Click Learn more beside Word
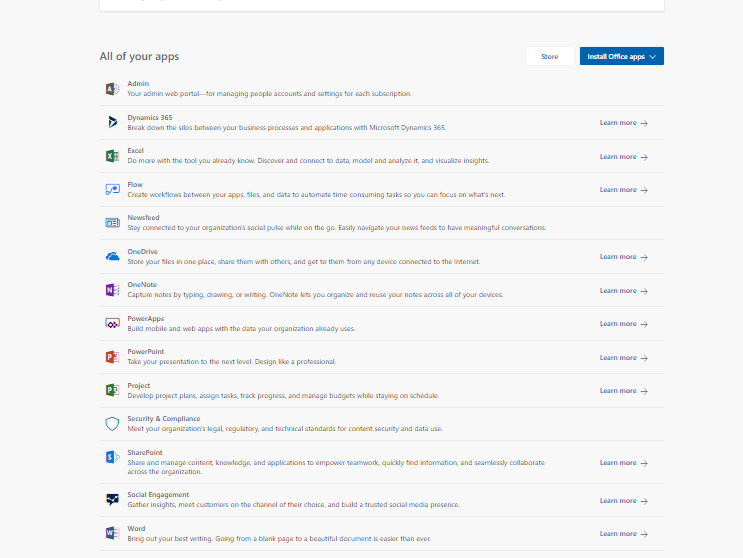This screenshot has height=558, width=743. [624, 534]
